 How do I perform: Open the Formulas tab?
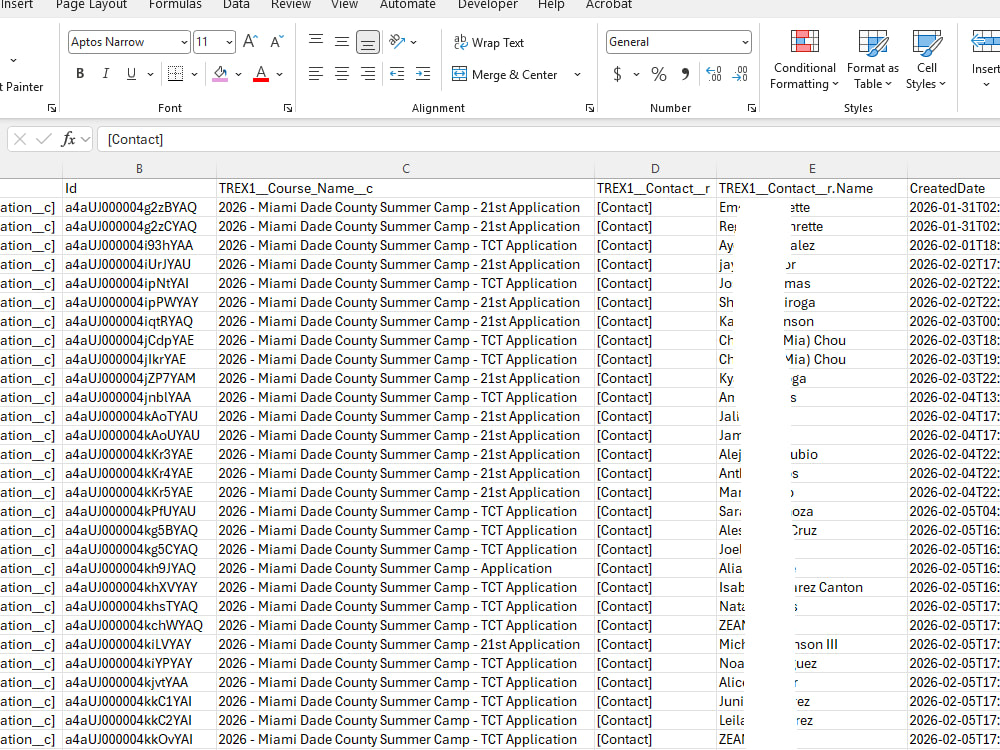[x=175, y=4]
